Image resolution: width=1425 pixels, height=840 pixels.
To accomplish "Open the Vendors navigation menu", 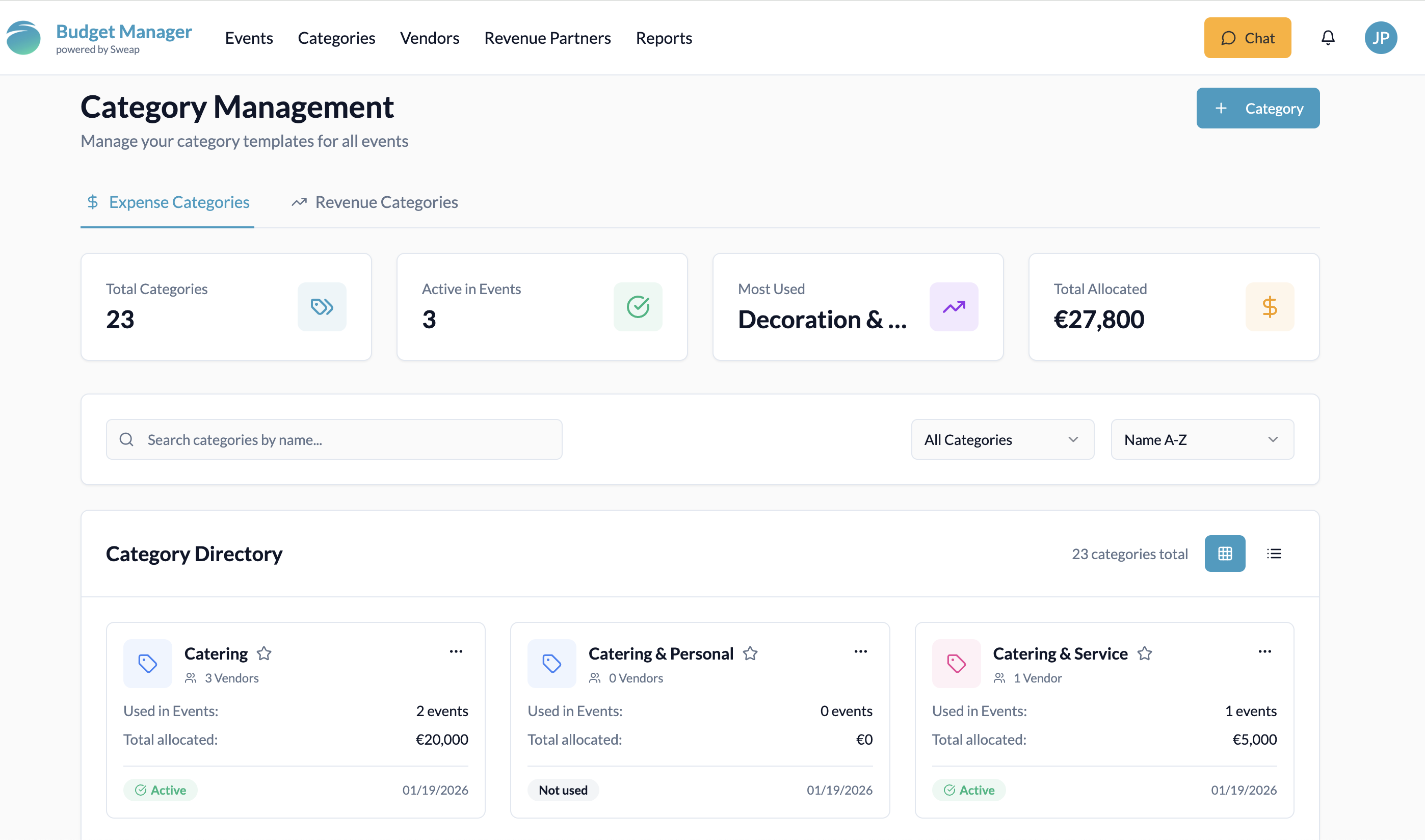I will (x=430, y=38).
